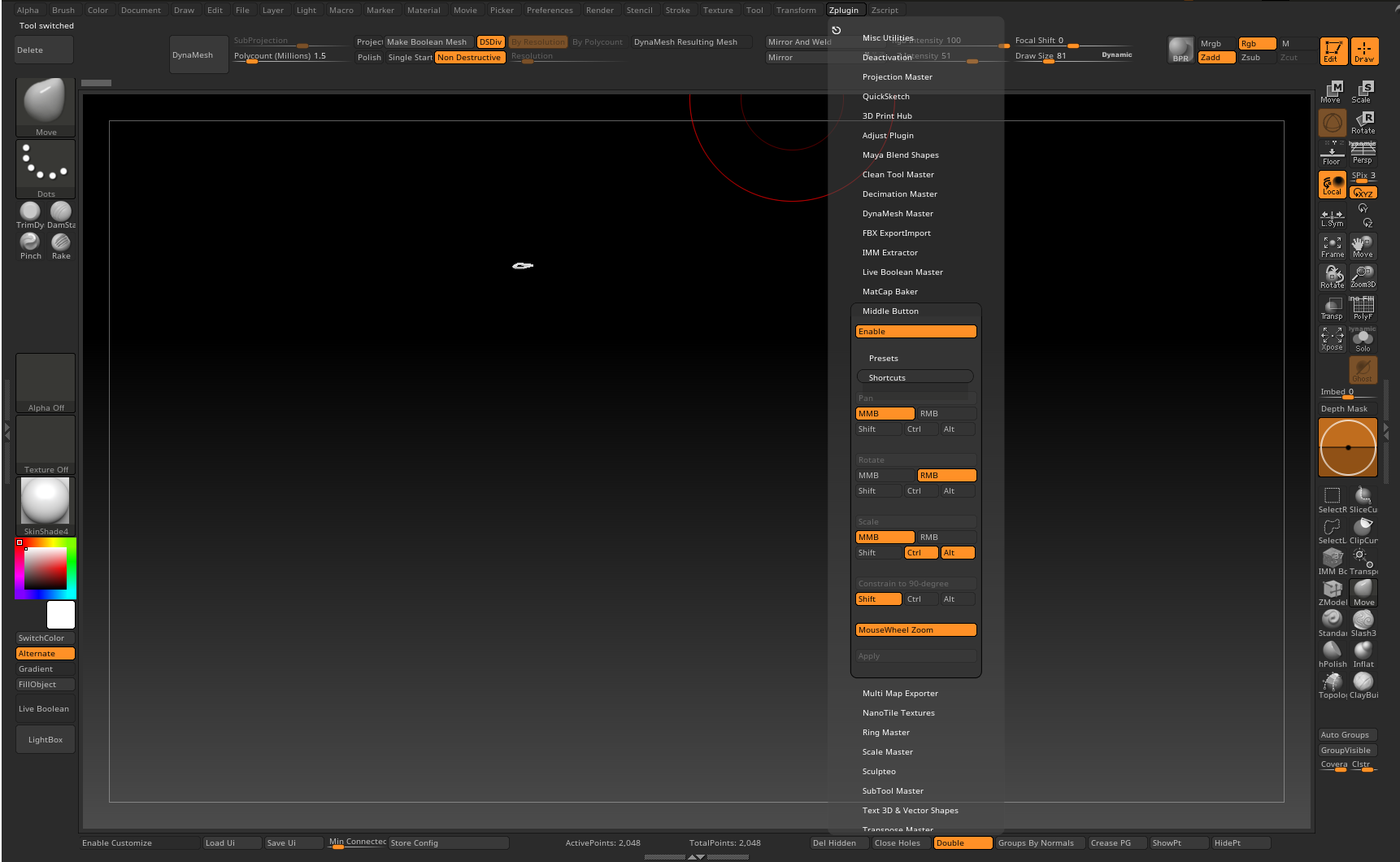Toggle Double sided display at the bottom
The image size is (1400, 862).
tap(963, 843)
